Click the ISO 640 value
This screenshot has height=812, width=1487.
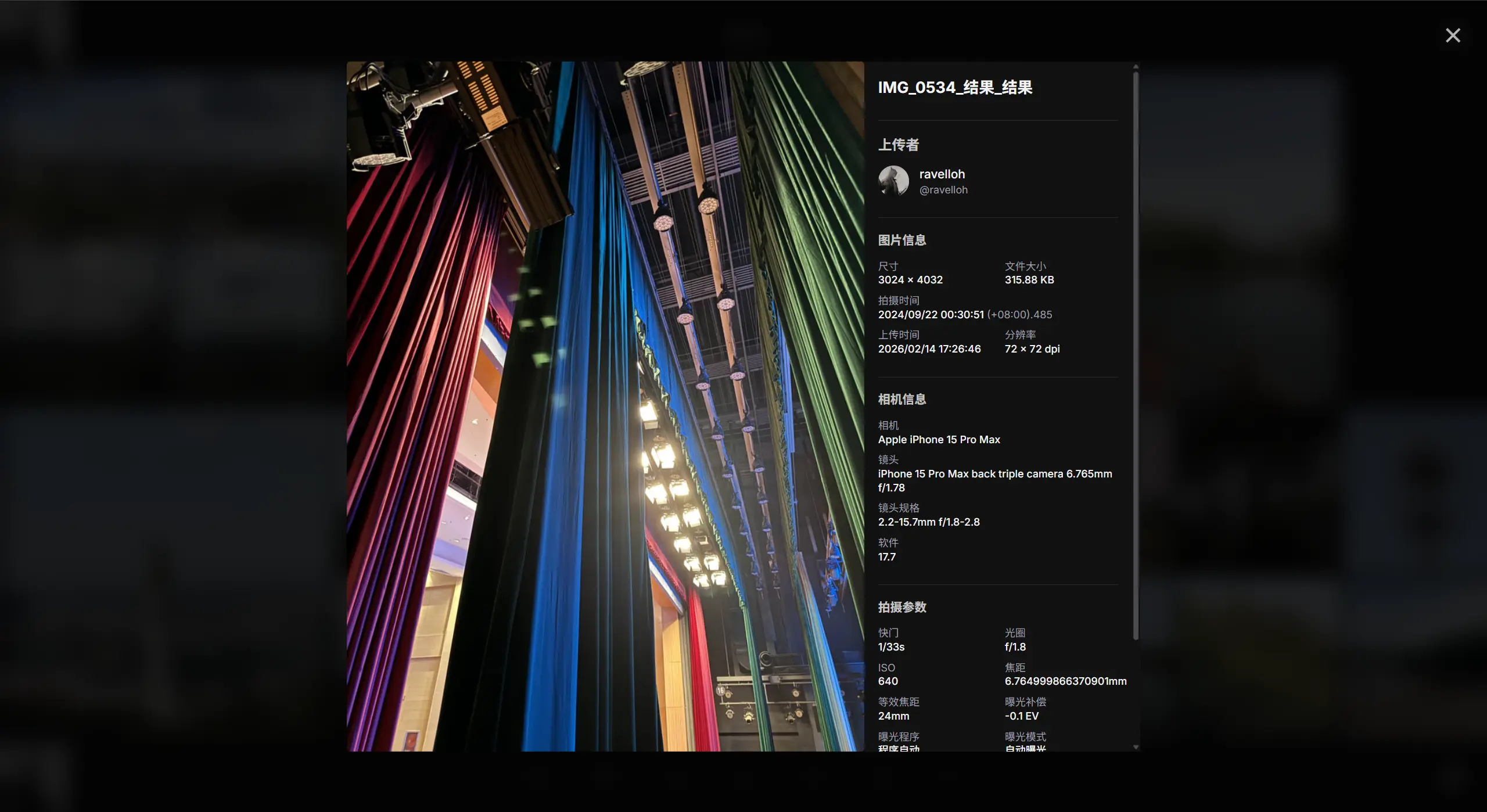click(x=888, y=681)
